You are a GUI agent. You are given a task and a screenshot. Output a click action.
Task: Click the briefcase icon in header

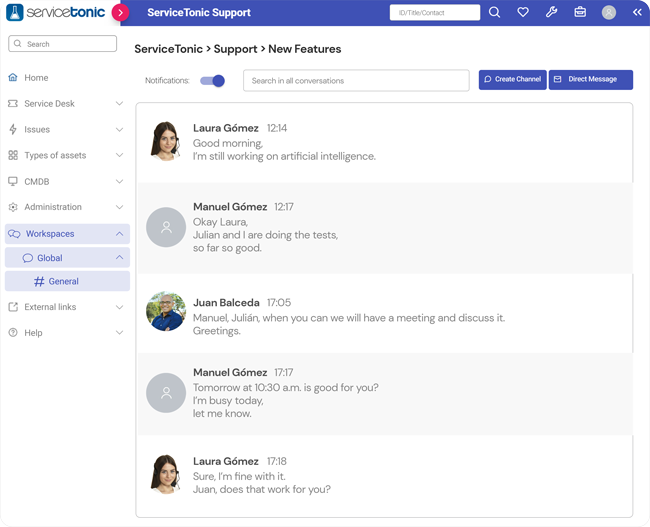click(x=580, y=12)
